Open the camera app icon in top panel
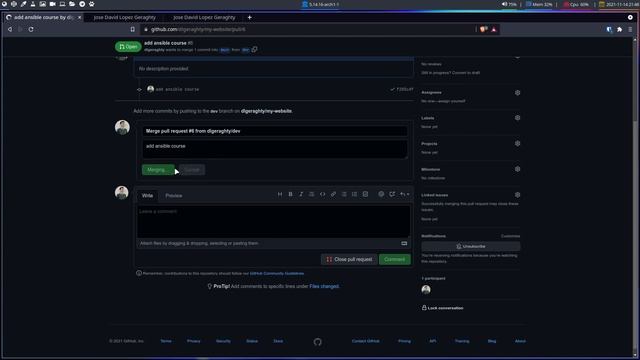This screenshot has height=360, width=640. tap(52, 4)
